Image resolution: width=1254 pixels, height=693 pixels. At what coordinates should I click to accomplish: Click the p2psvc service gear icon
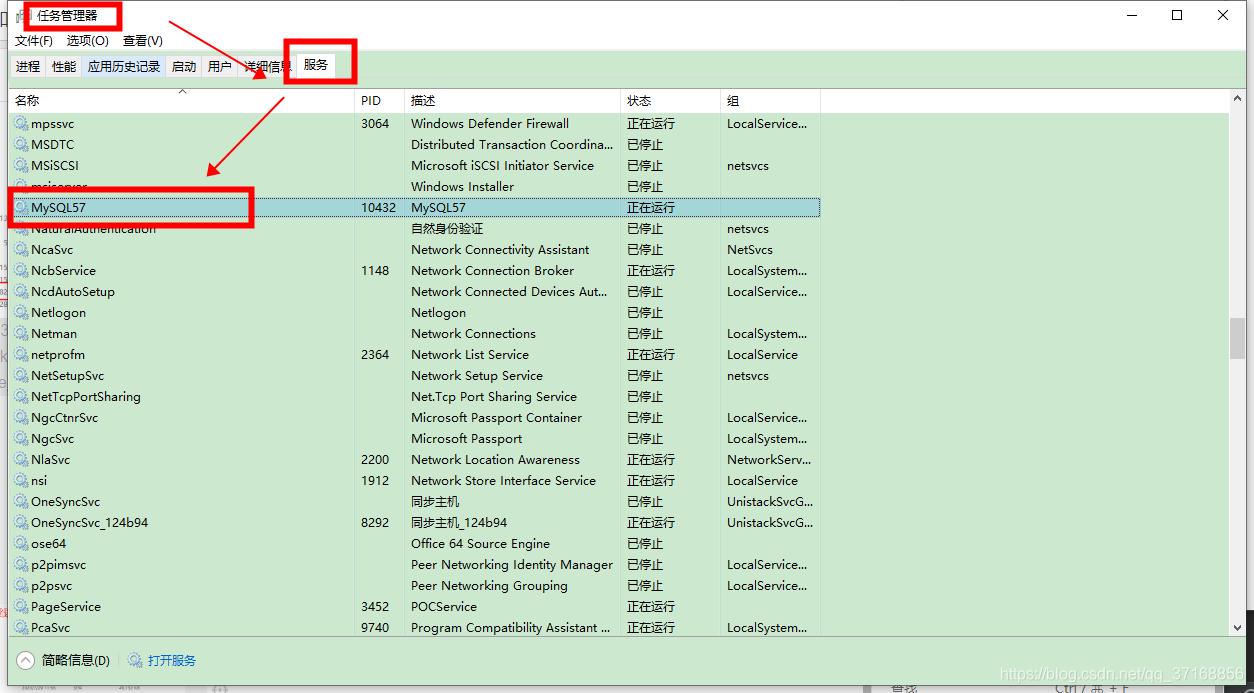(22, 586)
